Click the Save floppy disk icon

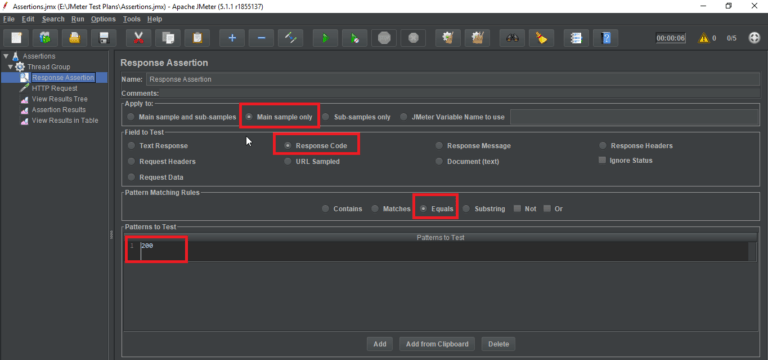(104, 38)
